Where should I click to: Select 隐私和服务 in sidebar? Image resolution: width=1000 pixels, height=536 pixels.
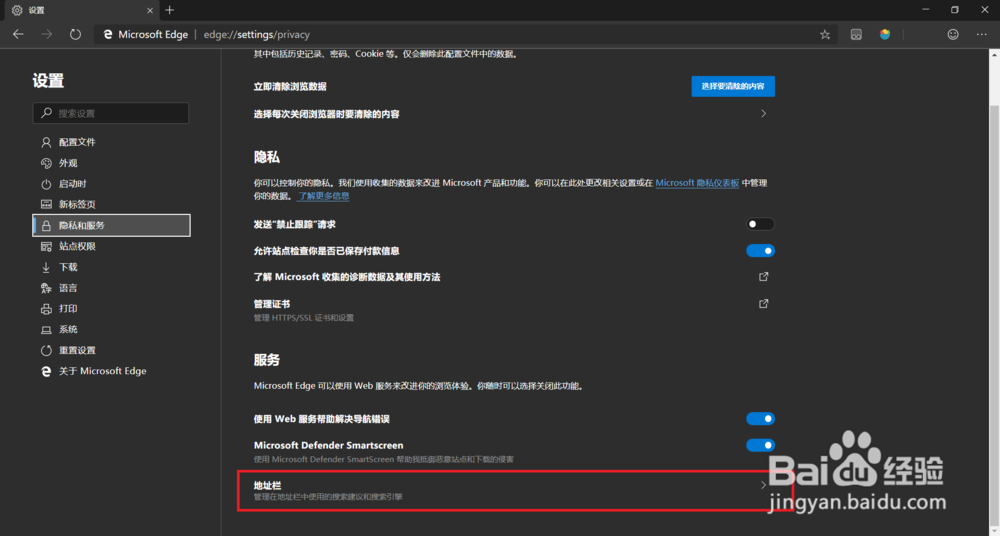(x=111, y=225)
